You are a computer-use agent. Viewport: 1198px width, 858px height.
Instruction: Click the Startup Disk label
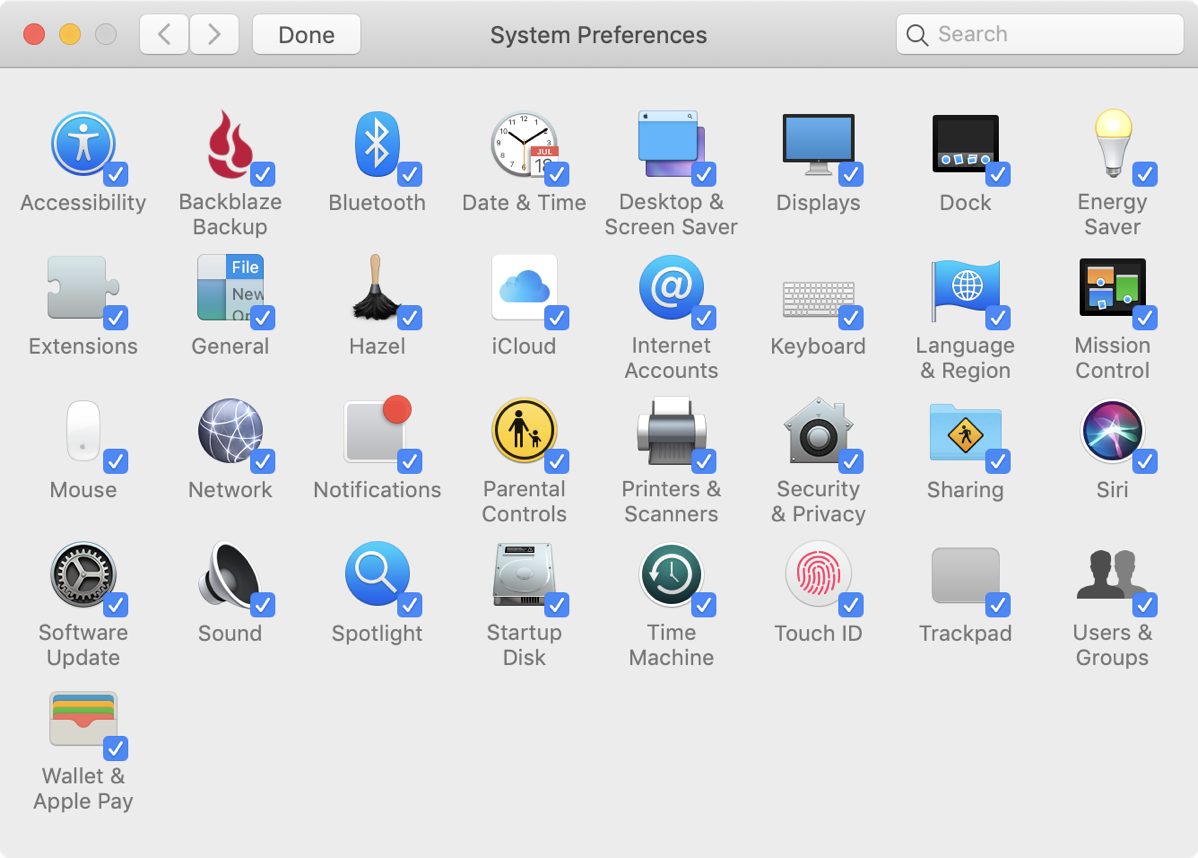coord(524,645)
